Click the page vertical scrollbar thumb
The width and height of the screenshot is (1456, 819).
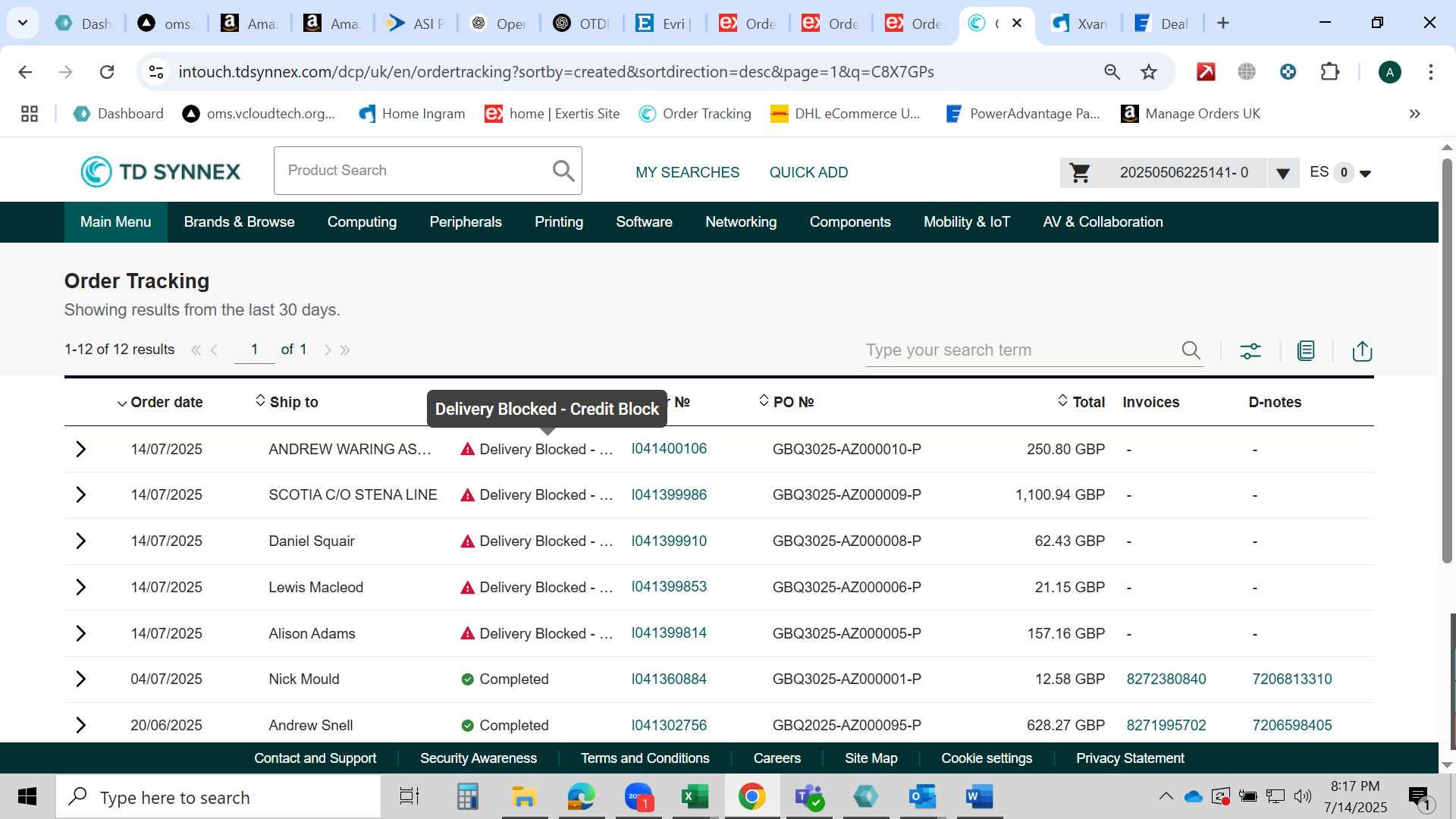[x=1447, y=360]
